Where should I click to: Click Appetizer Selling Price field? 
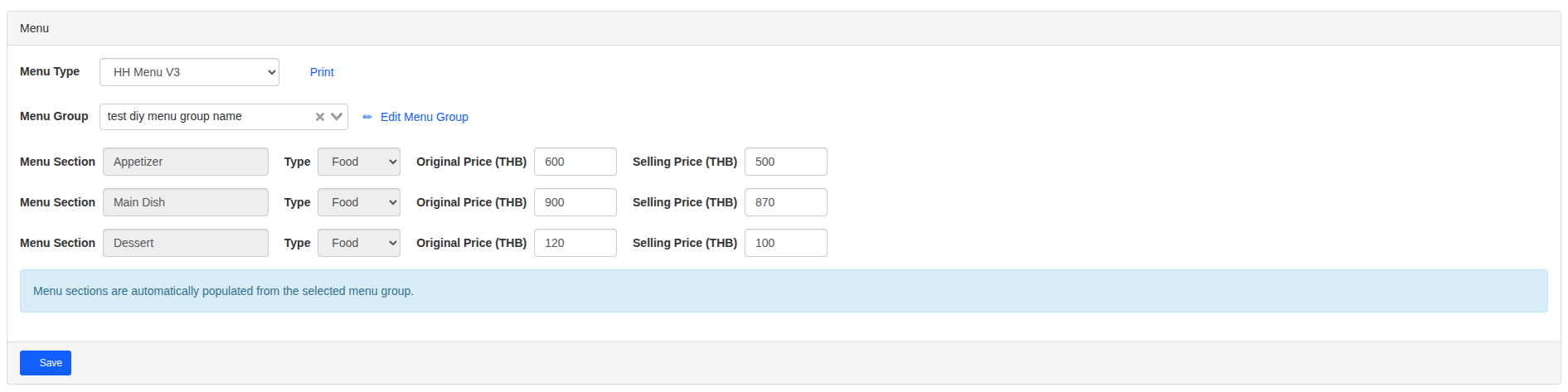pos(785,162)
